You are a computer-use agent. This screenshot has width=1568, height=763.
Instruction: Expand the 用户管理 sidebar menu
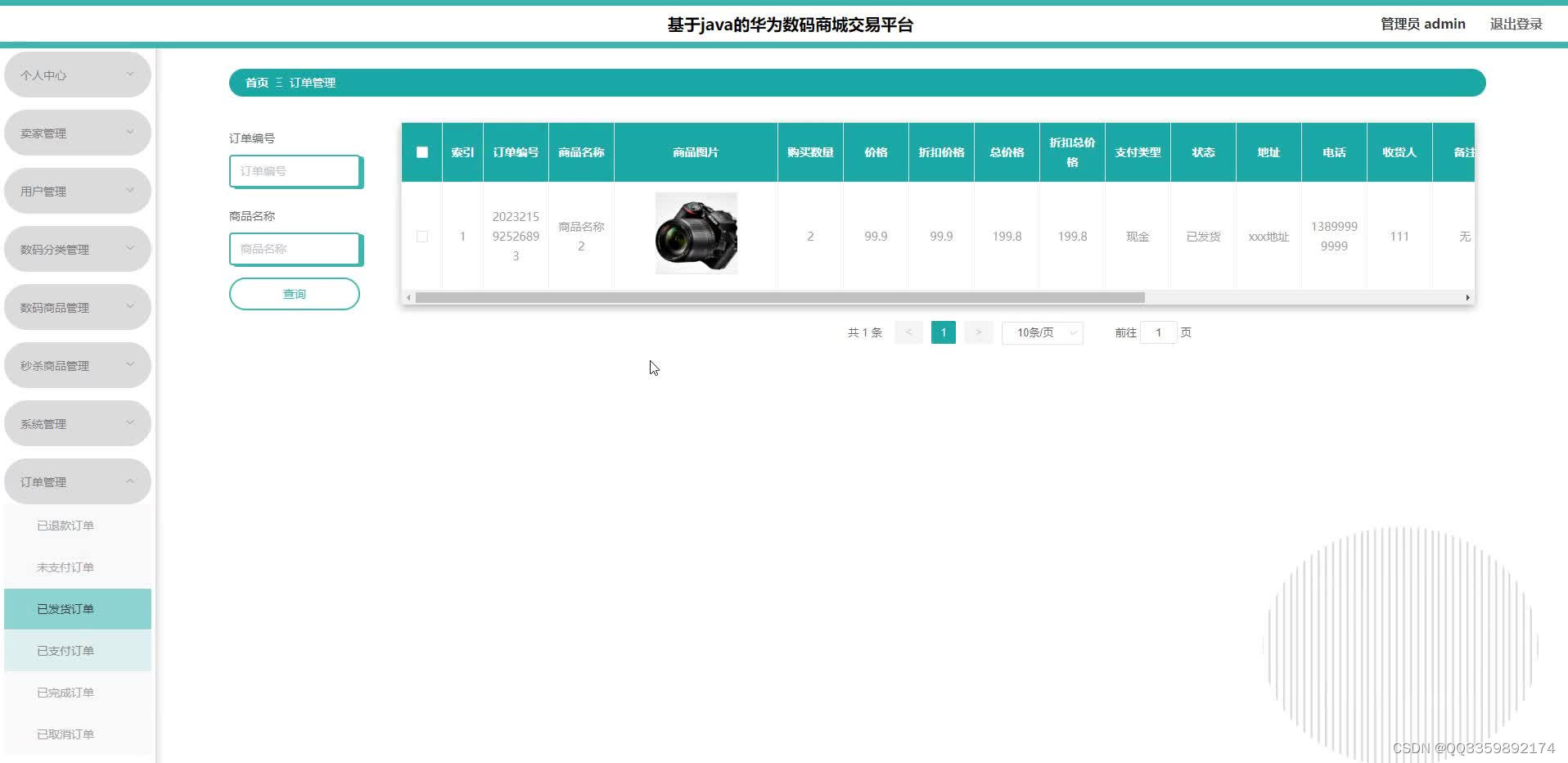click(x=78, y=191)
